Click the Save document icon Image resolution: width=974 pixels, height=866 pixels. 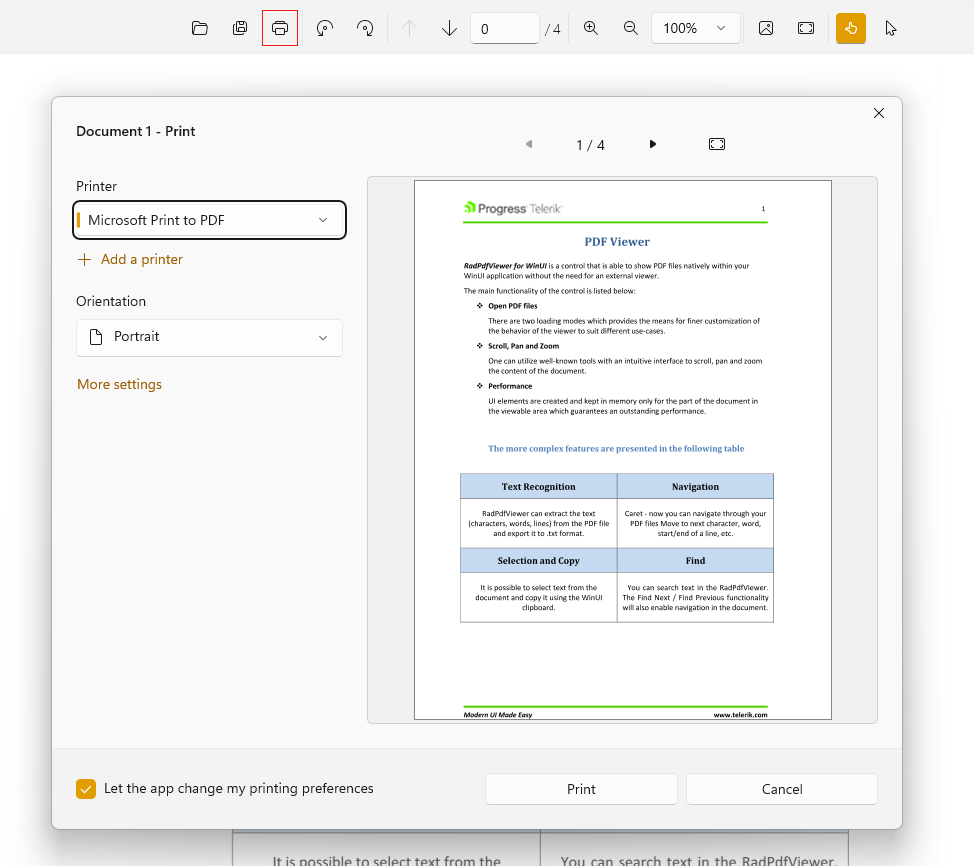click(240, 28)
